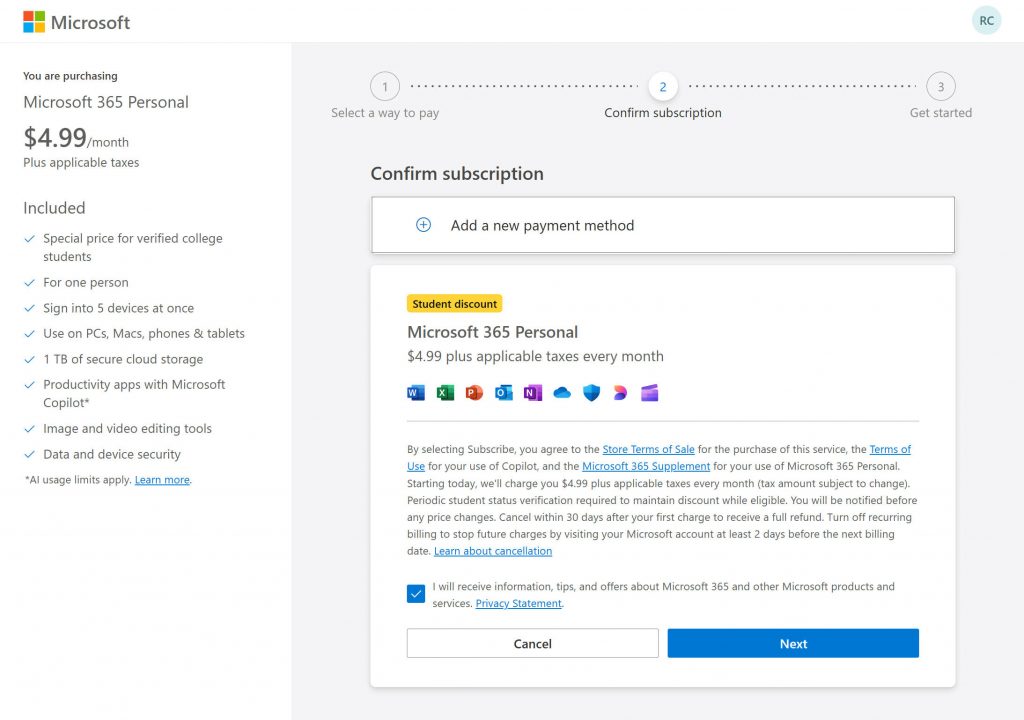
Task: Select the OneNote icon
Action: coord(531,392)
